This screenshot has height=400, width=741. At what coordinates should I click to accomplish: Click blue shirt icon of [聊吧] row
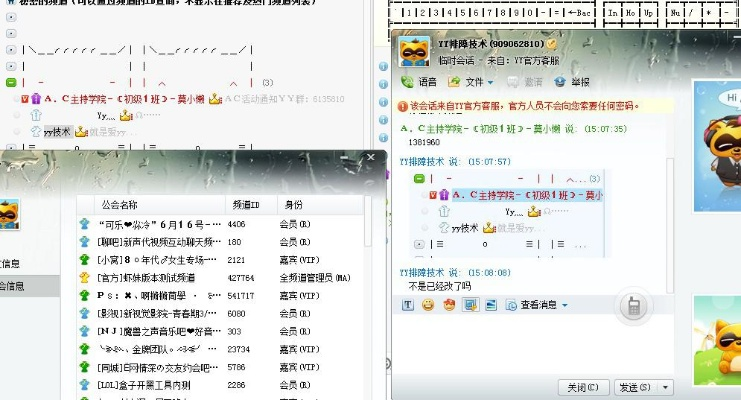[x=85, y=242]
